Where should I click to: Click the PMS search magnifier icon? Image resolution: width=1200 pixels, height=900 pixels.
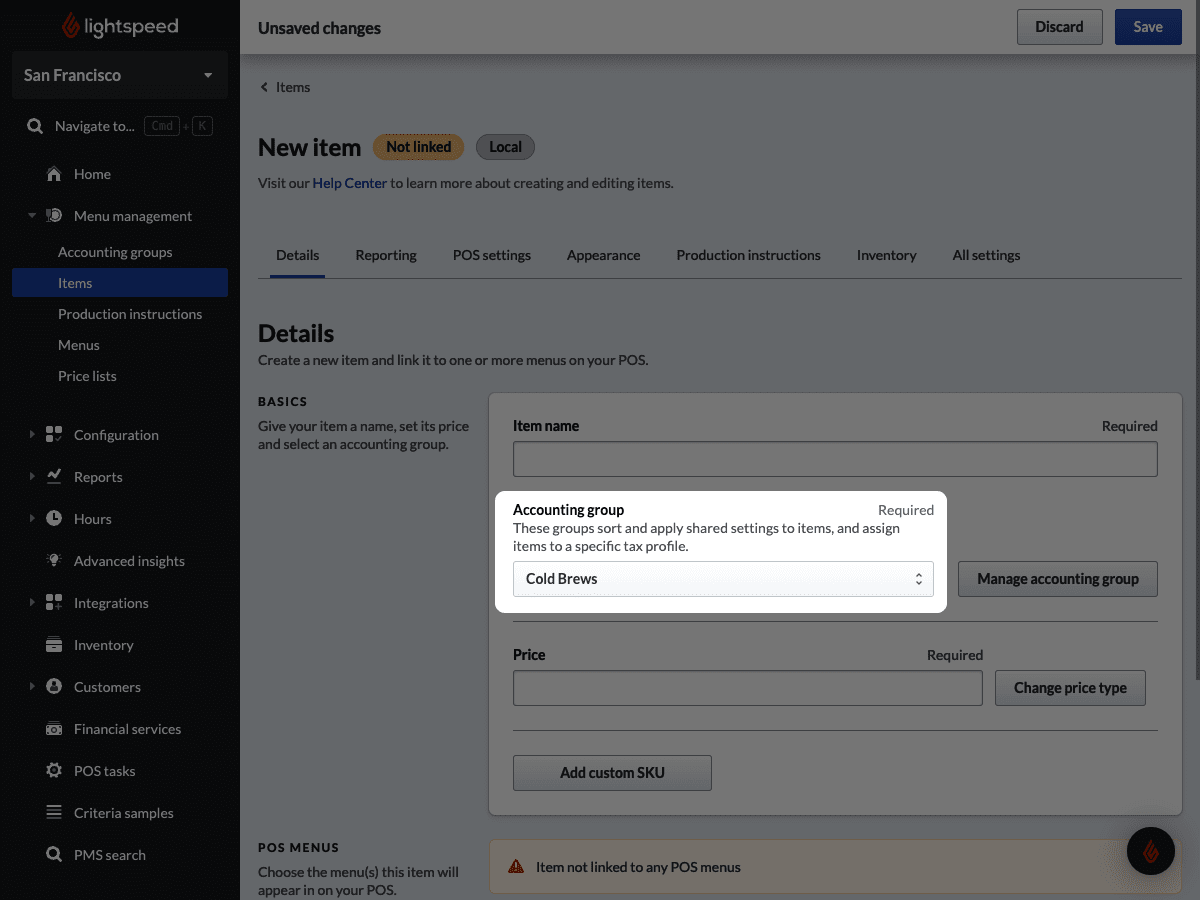55,855
